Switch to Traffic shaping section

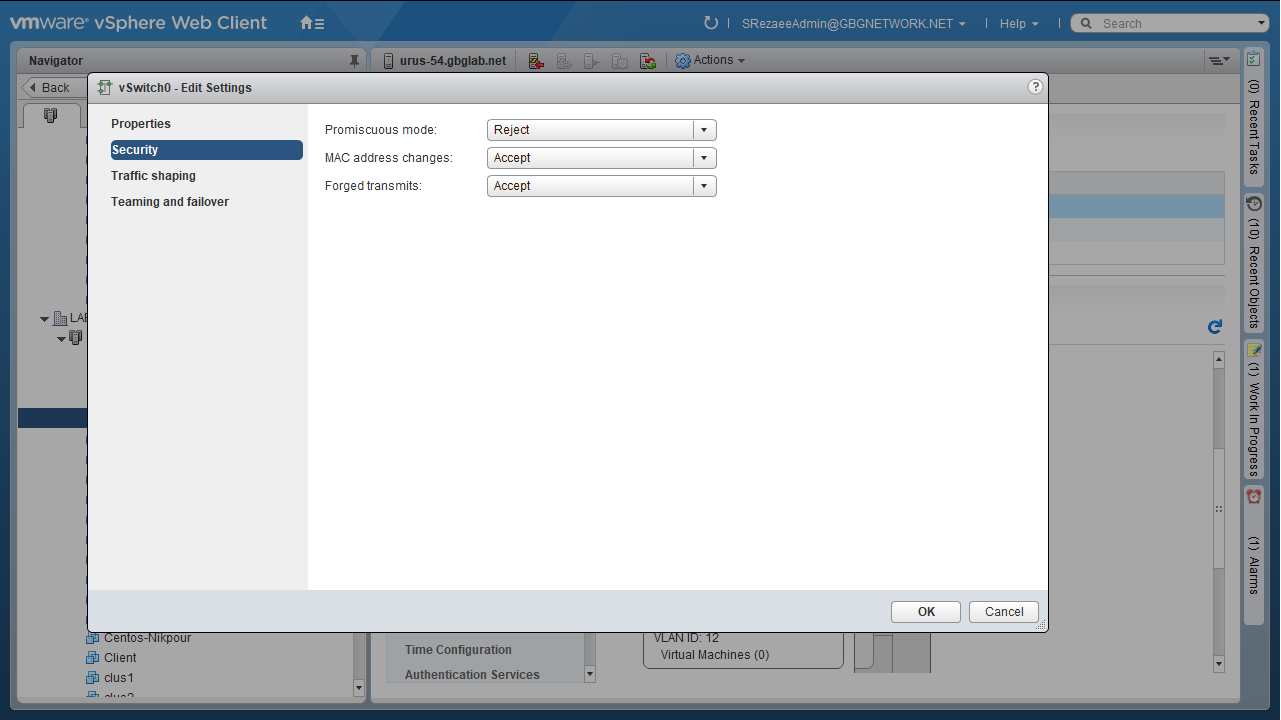[153, 176]
